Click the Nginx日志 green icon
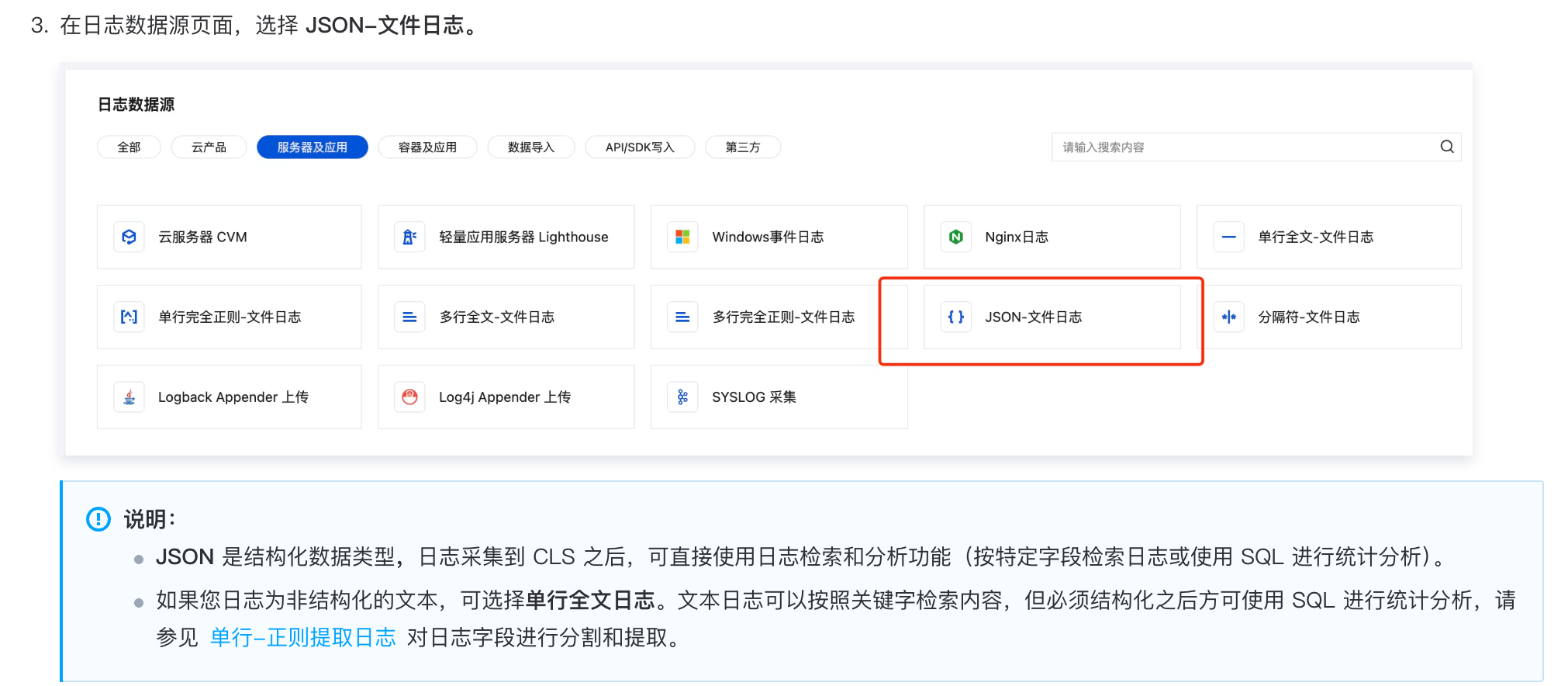 (x=955, y=237)
